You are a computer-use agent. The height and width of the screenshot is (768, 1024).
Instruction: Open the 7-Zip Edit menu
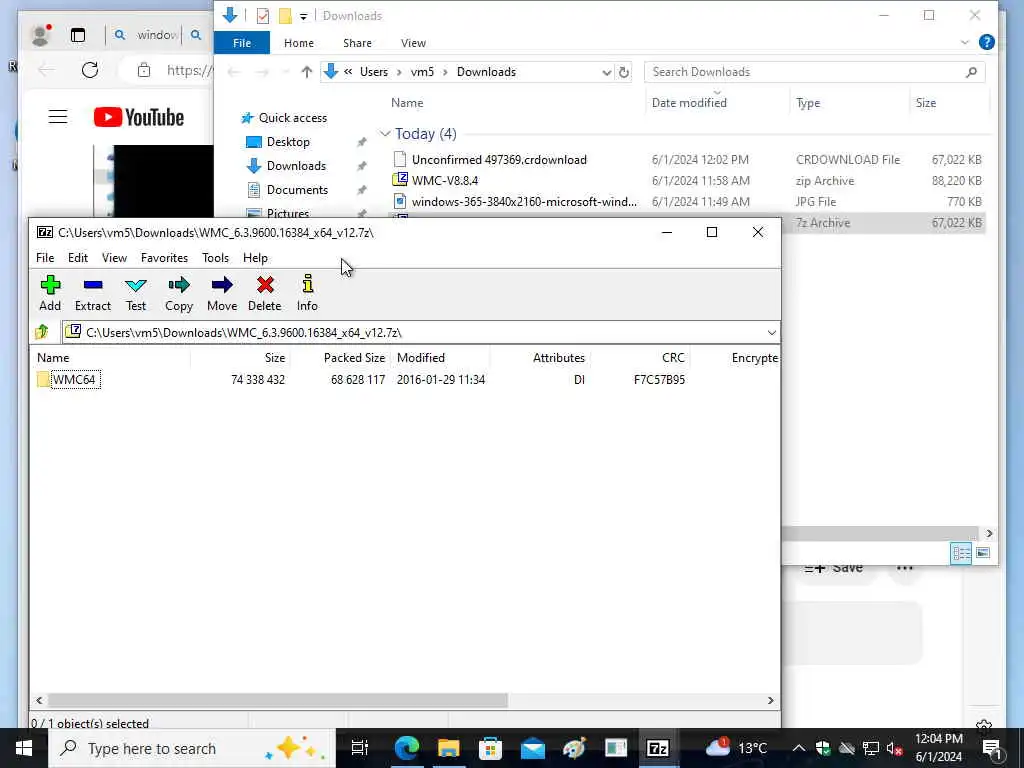(x=78, y=258)
